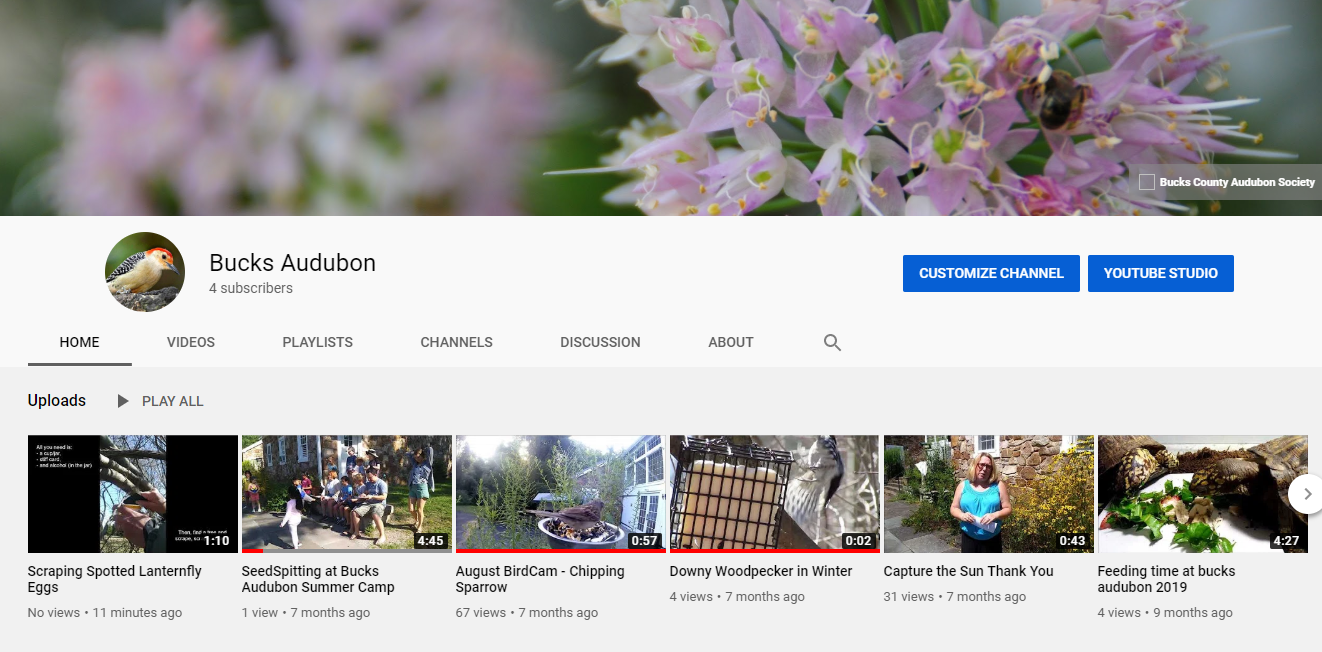Click the 'No views • 11 minutes ago' text
The image size is (1322, 652).
click(x=105, y=613)
